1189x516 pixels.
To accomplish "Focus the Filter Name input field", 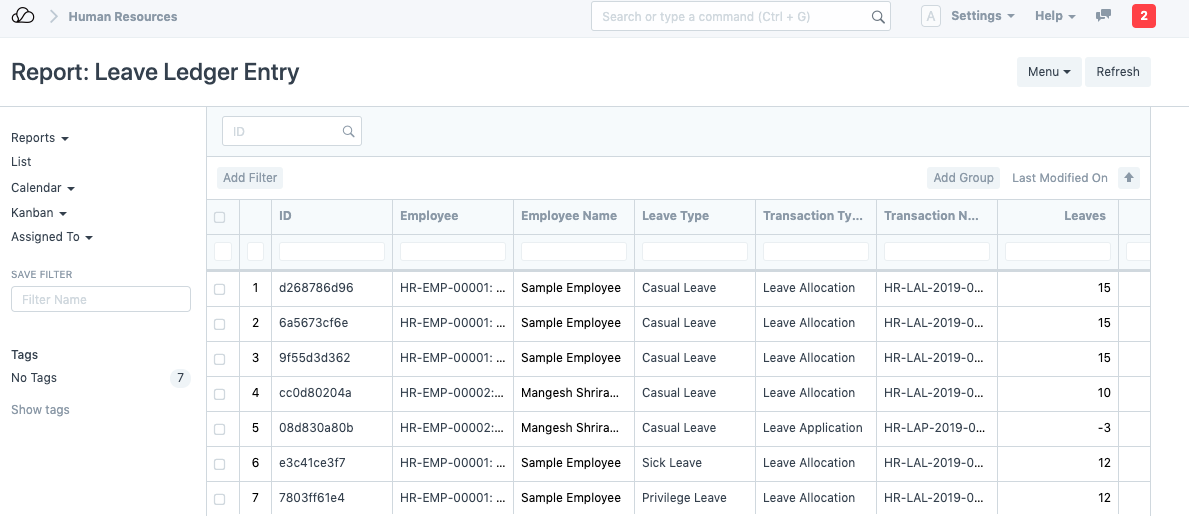I will pyautogui.click(x=100, y=299).
